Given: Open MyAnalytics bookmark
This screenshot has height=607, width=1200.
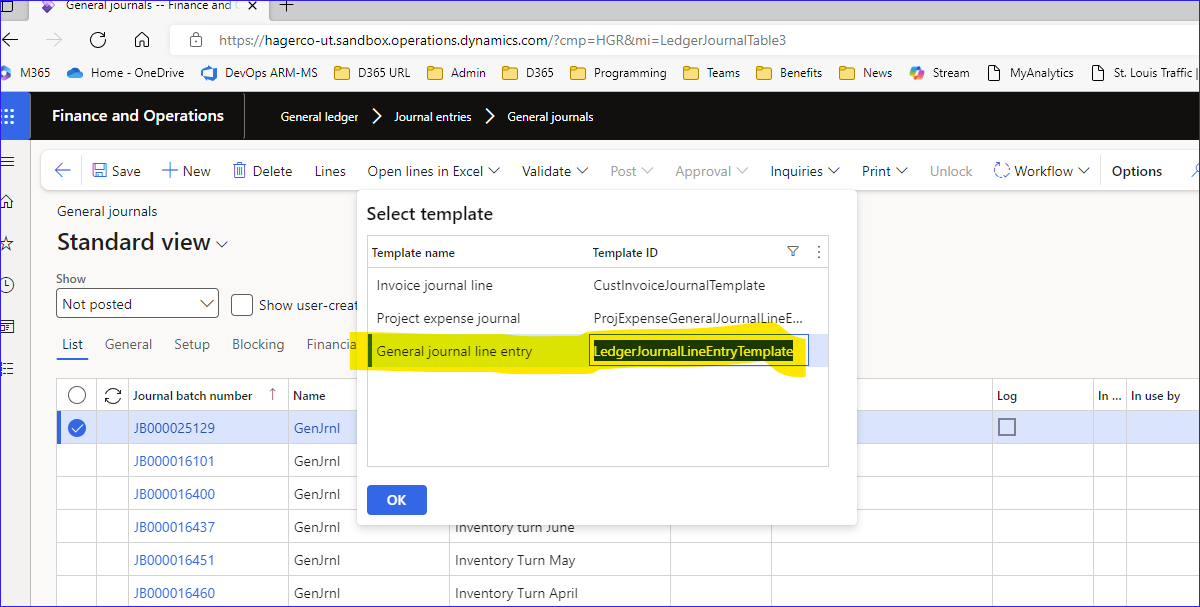Looking at the screenshot, I should point(1030,73).
